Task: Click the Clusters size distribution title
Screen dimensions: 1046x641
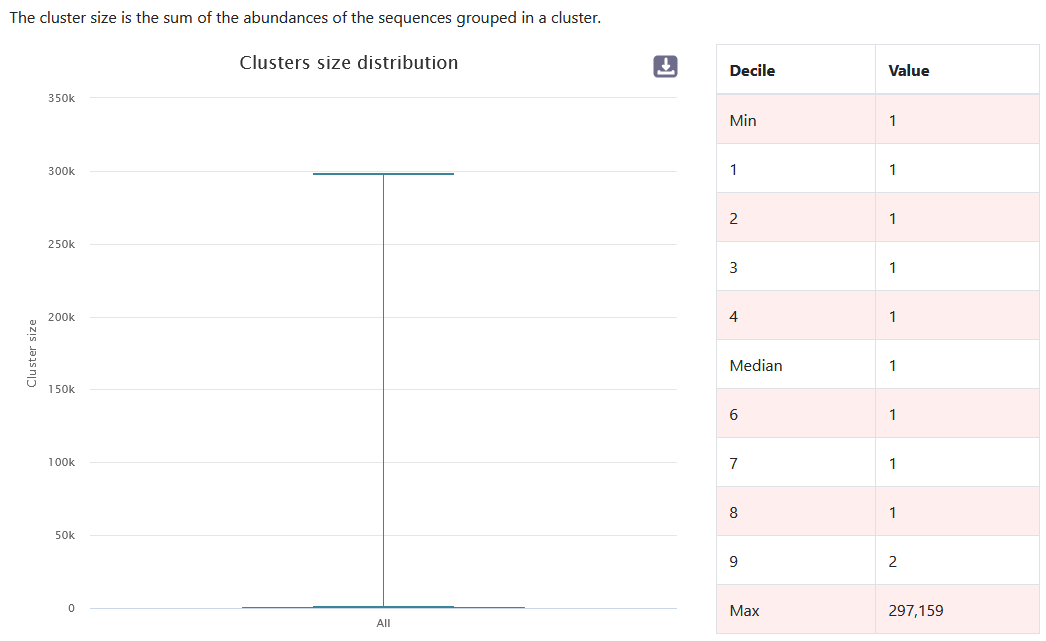Action: [348, 62]
